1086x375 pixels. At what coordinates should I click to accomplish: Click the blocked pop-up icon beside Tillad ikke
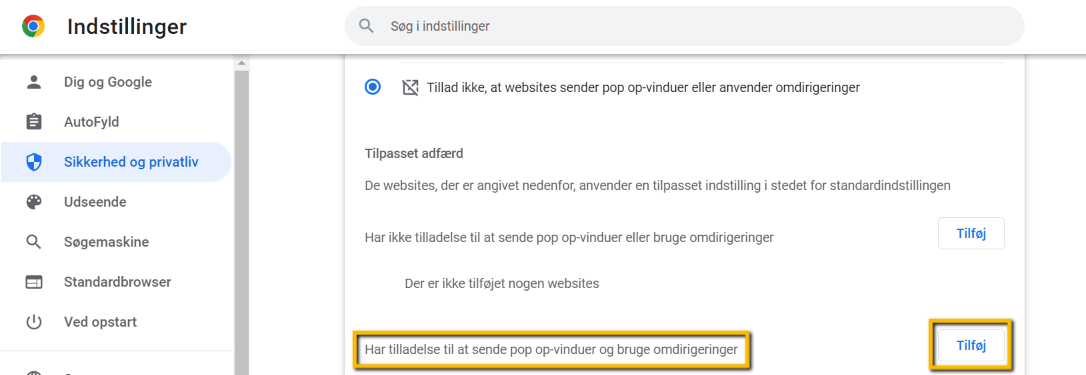pyautogui.click(x=410, y=87)
